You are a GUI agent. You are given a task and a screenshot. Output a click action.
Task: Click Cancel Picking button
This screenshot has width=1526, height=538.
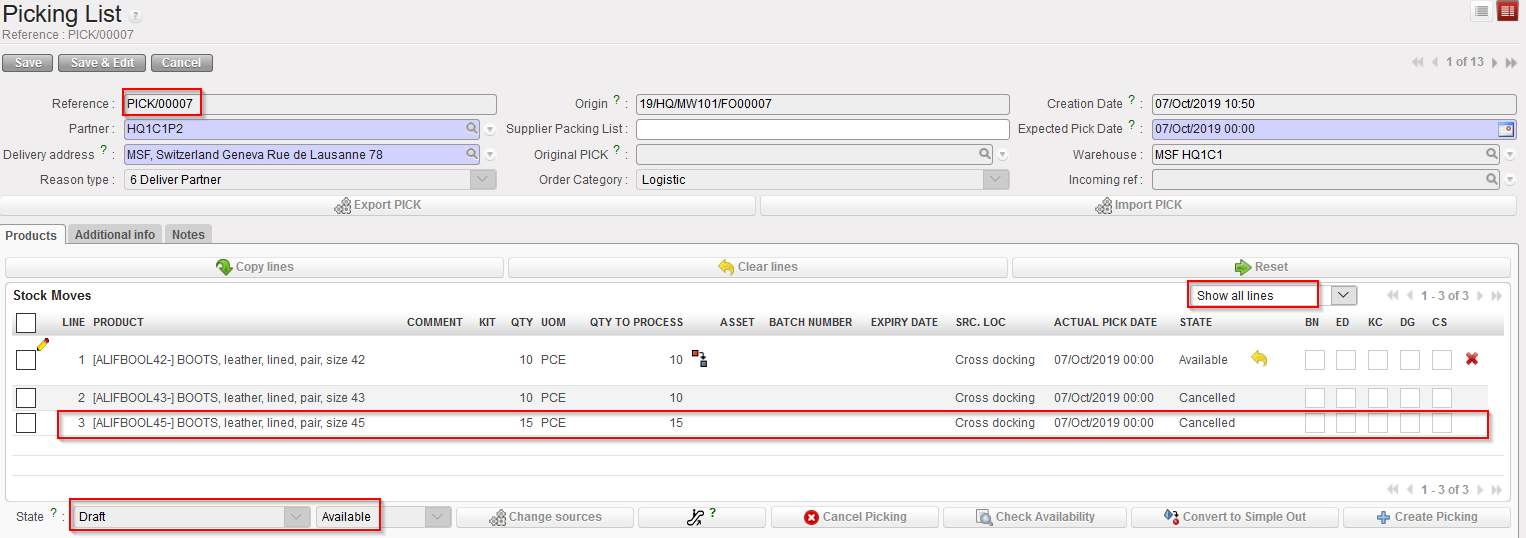[x=854, y=517]
